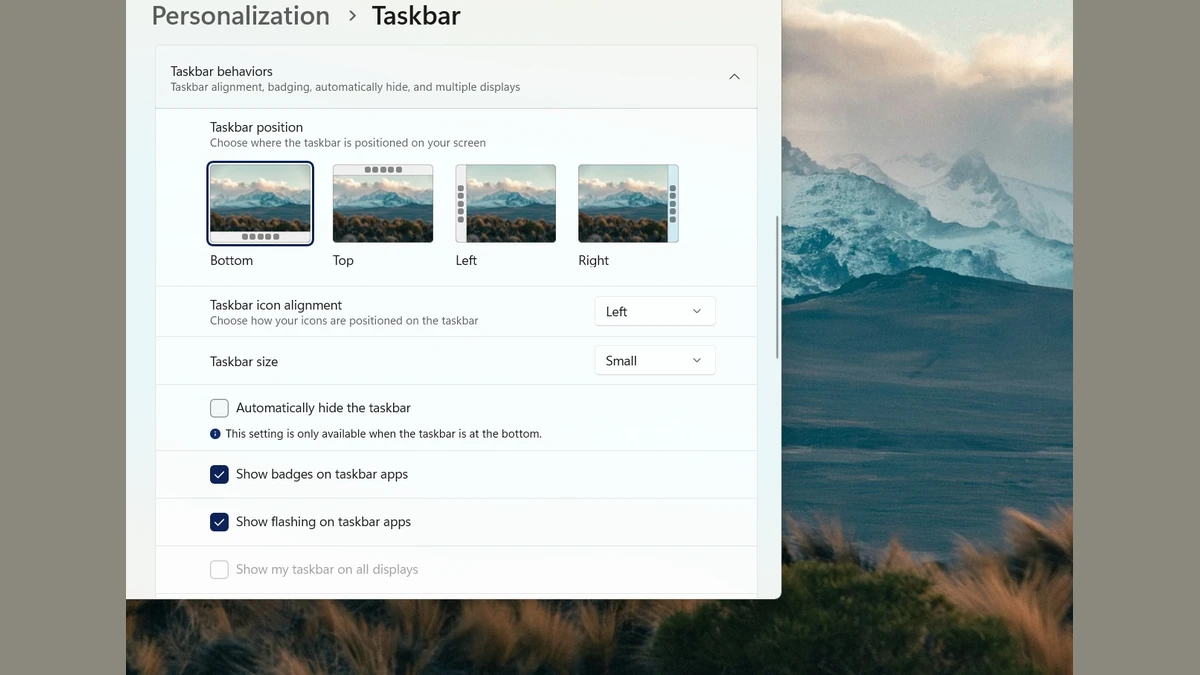Go back to Personalization in breadcrumb

241,16
